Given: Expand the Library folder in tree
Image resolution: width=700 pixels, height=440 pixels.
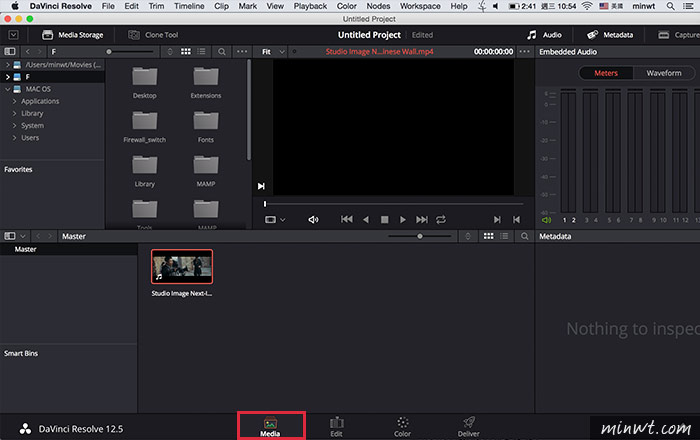Looking at the screenshot, I should (14, 113).
